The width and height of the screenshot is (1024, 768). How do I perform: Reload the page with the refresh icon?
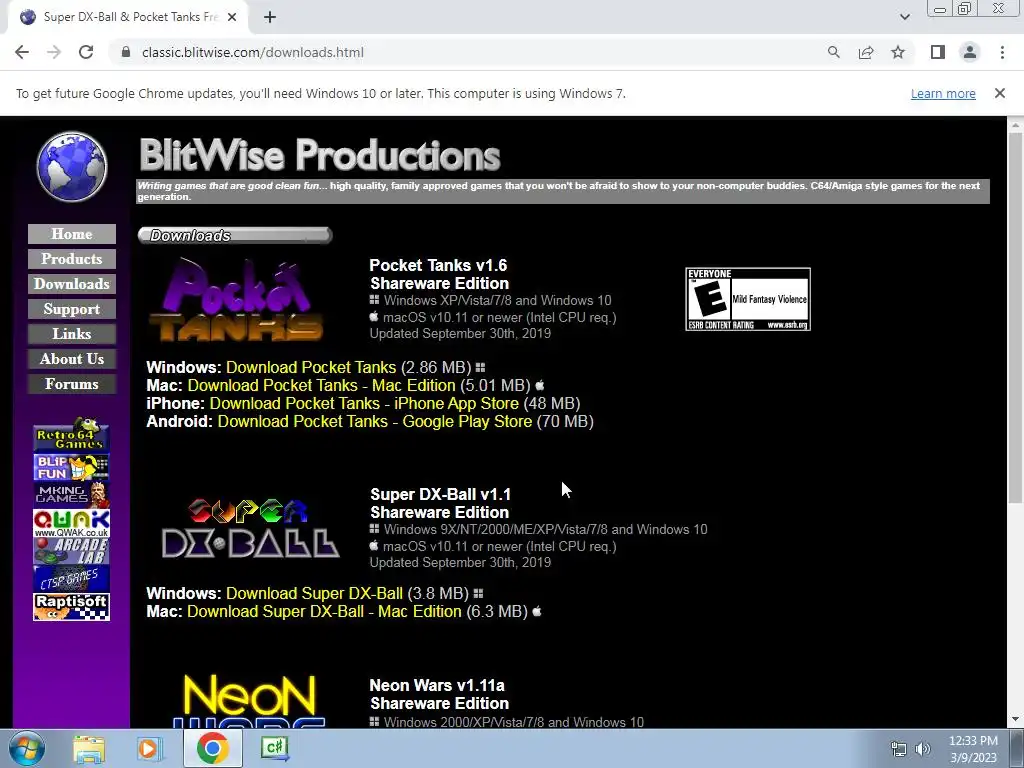[x=86, y=52]
